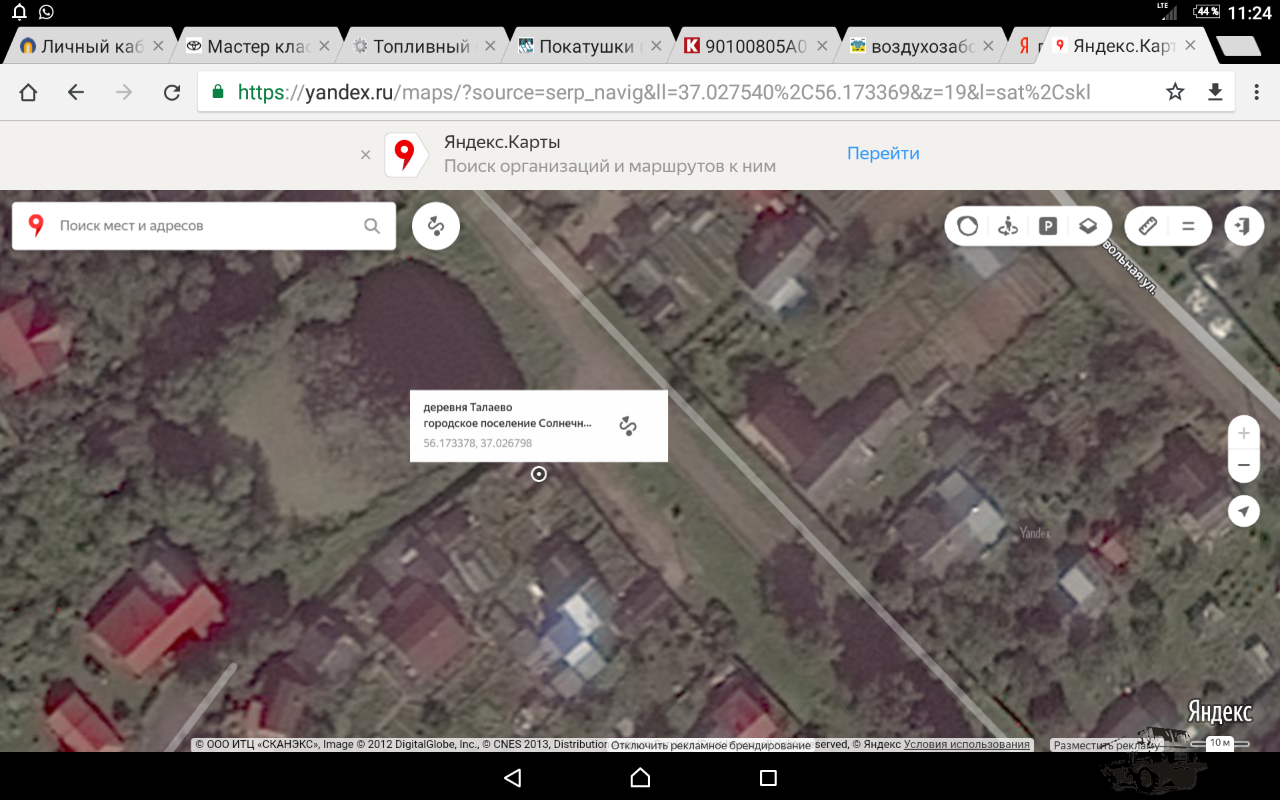Locate me with the arrow button
Viewport: 1280px width, 800px height.
[x=1244, y=511]
